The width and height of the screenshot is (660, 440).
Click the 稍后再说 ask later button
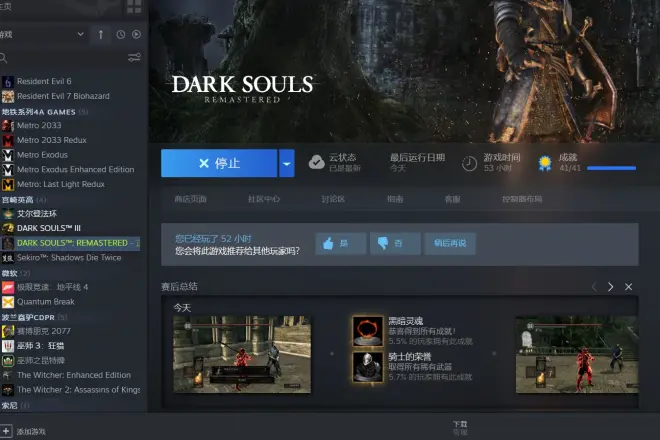pos(450,243)
